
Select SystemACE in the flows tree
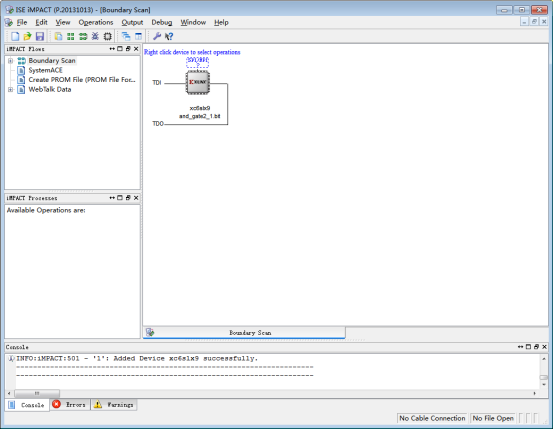(x=45, y=70)
